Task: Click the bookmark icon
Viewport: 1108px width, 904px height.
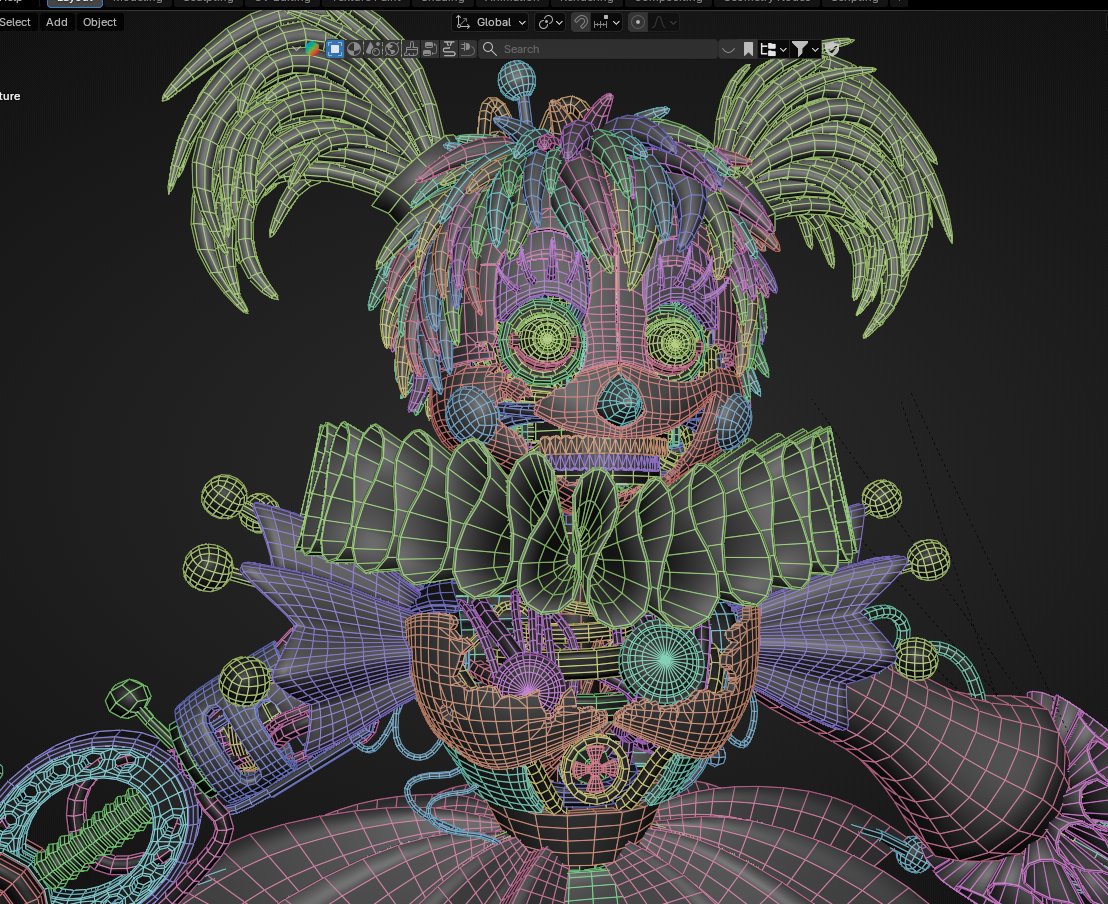Action: point(748,49)
